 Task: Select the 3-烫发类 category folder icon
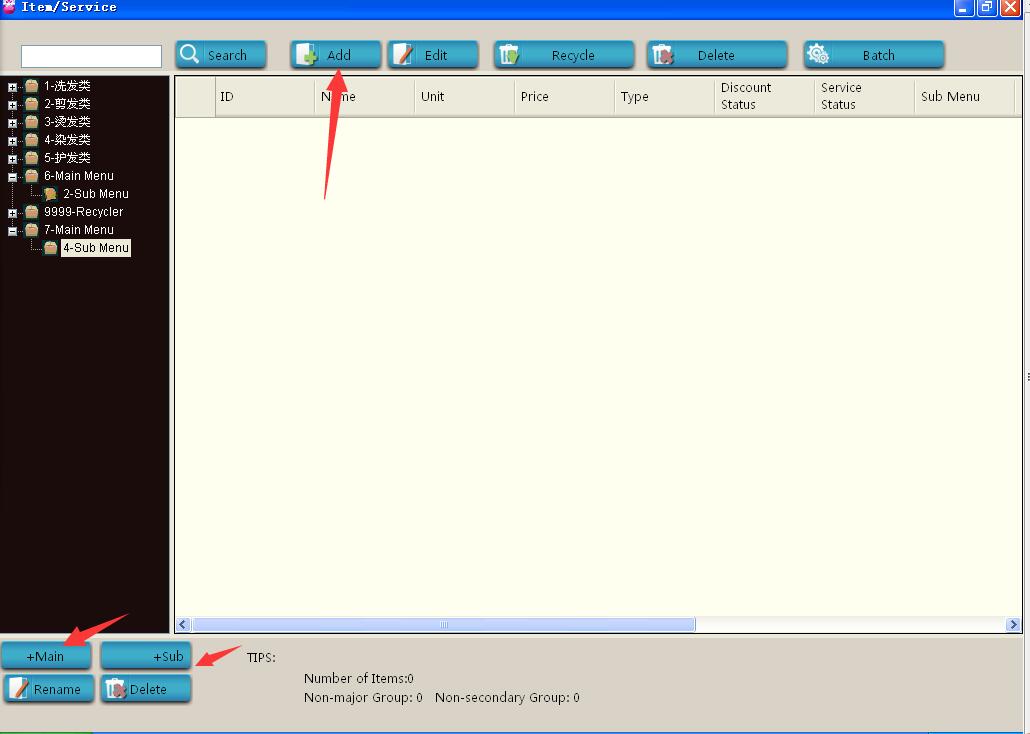(x=32, y=122)
